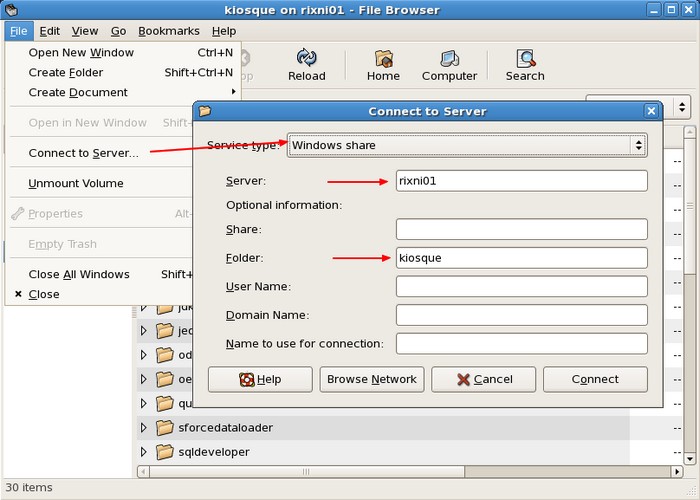
Task: Click the Browse Network button
Action: tap(372, 379)
